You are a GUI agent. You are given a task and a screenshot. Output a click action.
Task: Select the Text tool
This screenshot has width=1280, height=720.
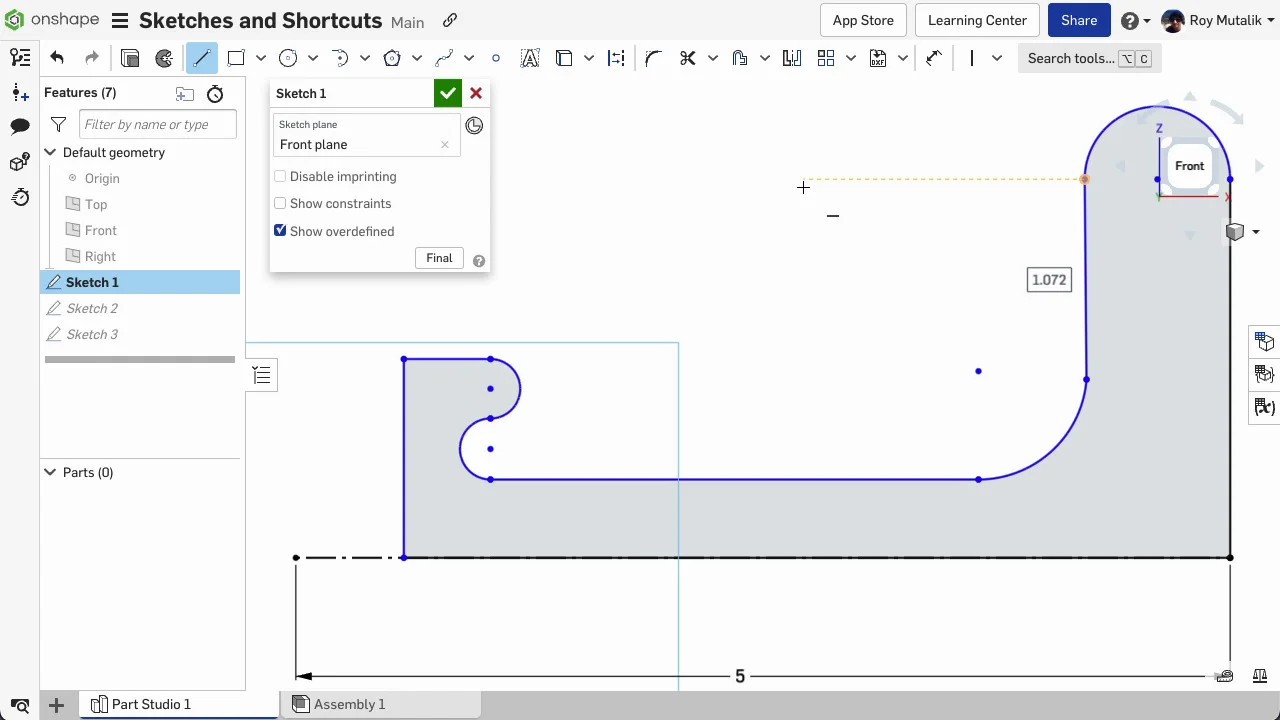[530, 58]
